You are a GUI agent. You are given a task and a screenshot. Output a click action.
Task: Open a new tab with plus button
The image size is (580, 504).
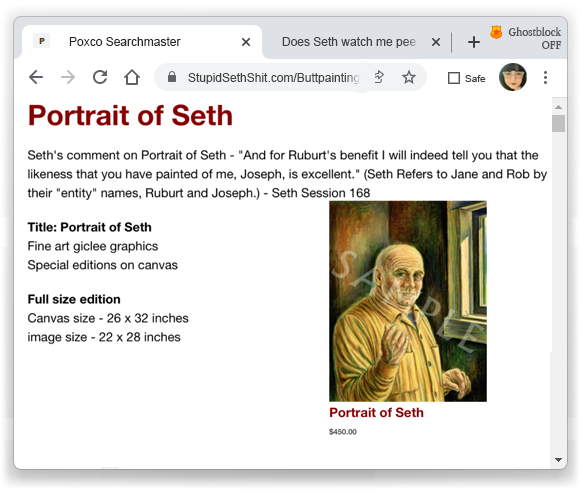click(x=474, y=42)
